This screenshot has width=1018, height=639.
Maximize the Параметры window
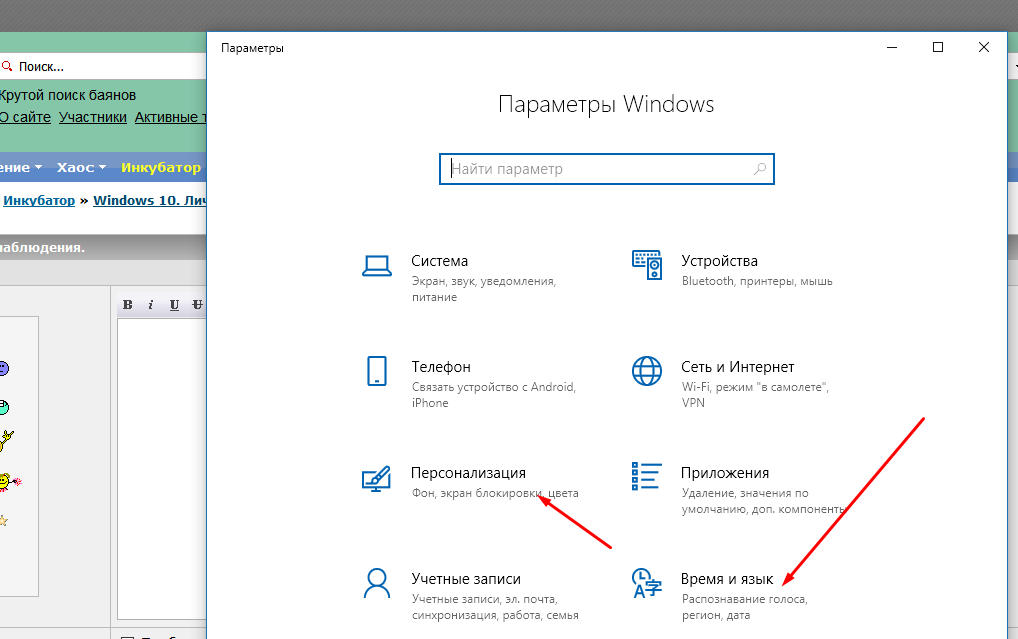coord(937,47)
